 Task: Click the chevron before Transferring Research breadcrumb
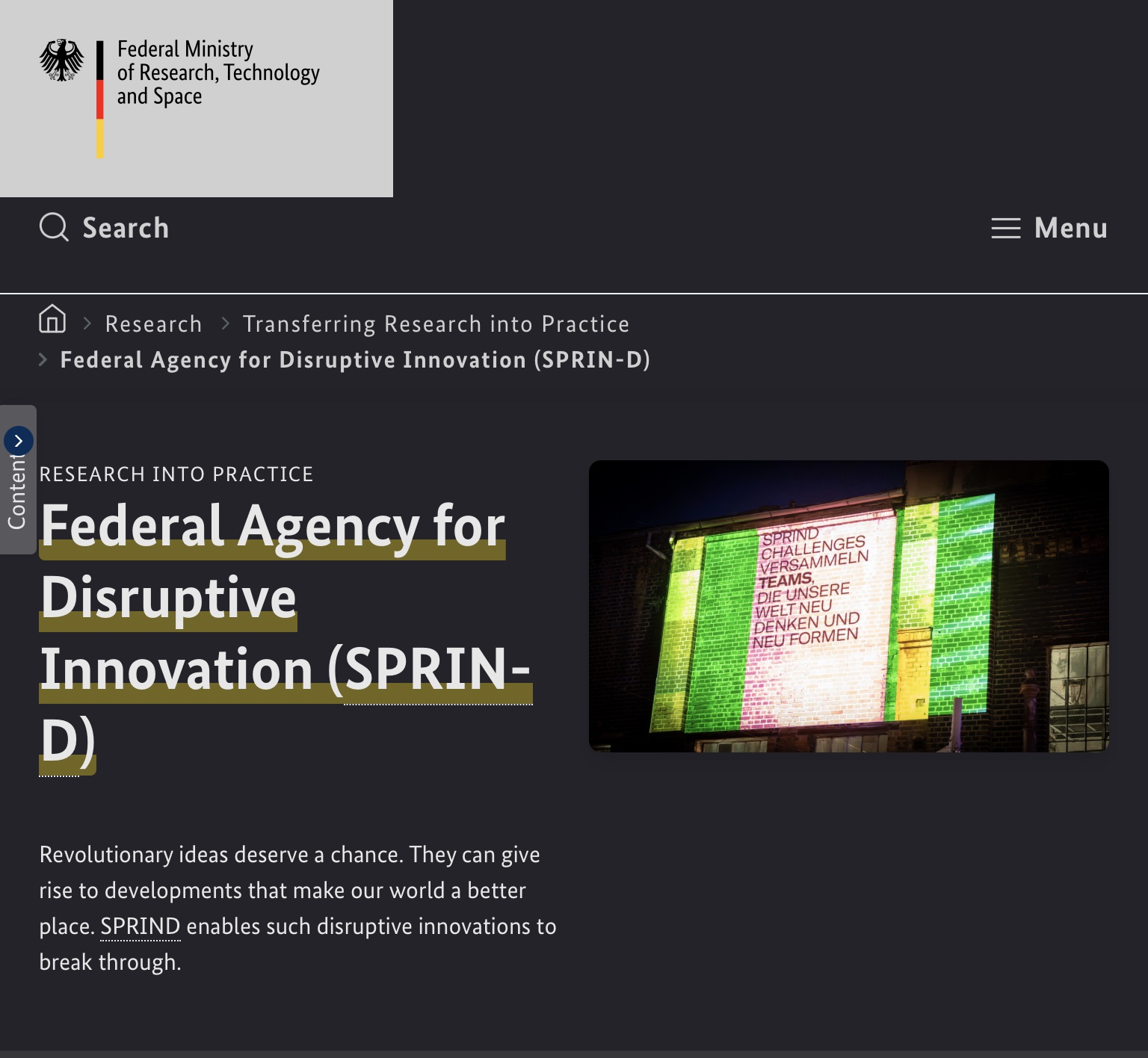coord(225,324)
